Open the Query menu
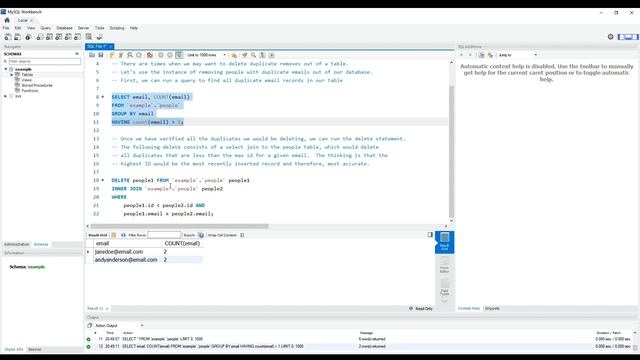The width and height of the screenshot is (640, 360). pos(45,28)
